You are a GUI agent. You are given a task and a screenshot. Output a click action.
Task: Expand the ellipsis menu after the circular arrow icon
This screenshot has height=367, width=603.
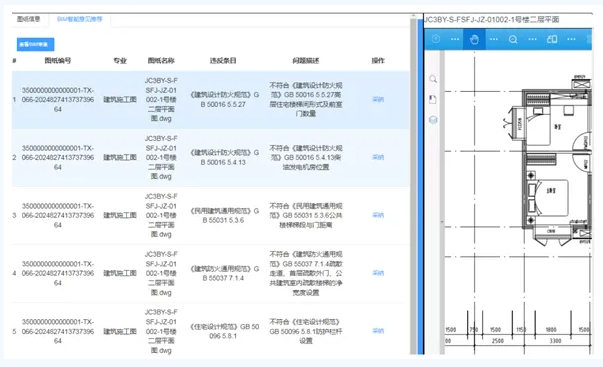pyautogui.click(x=455, y=39)
